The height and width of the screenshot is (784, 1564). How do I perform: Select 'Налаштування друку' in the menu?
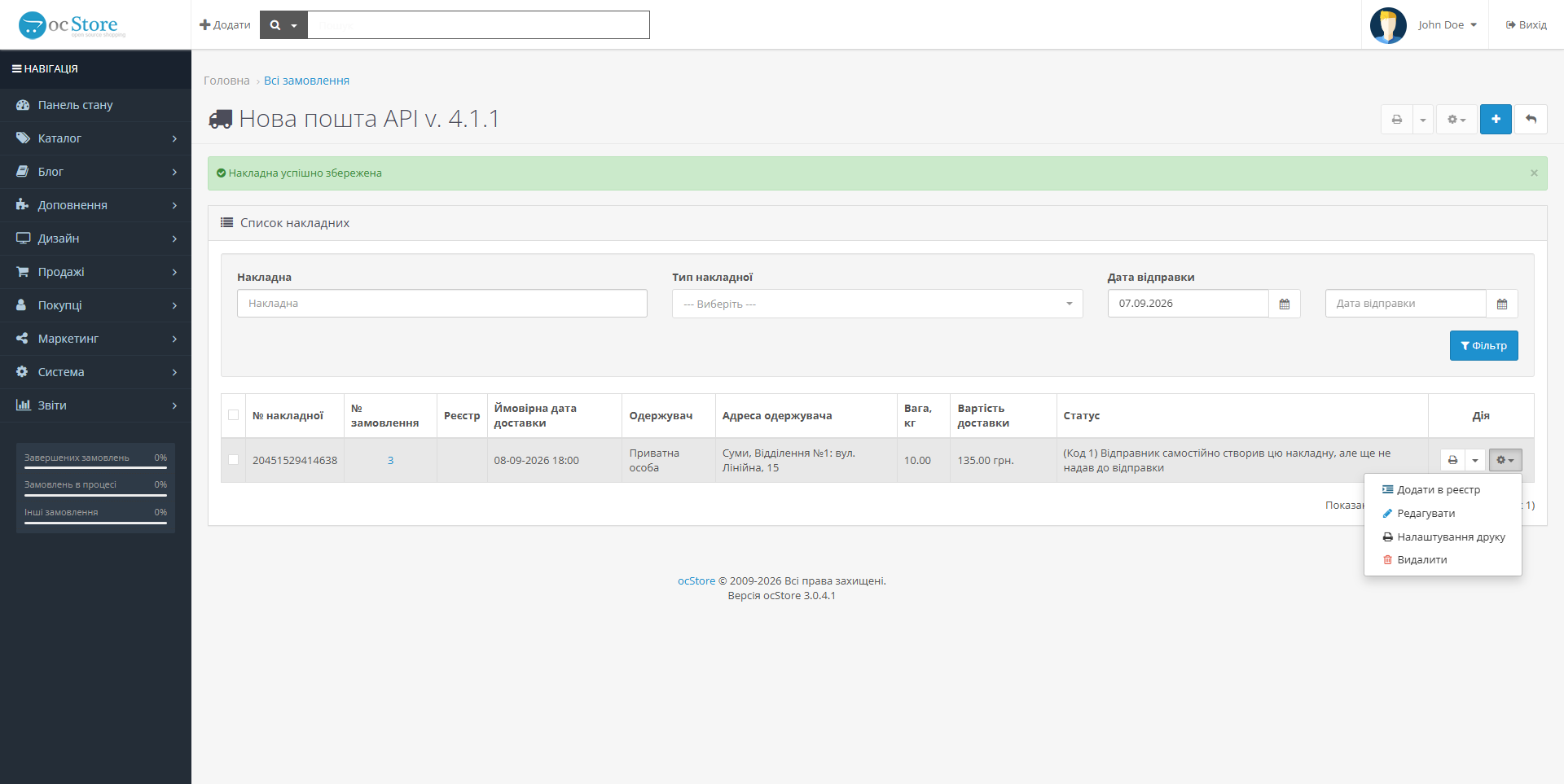(x=1443, y=537)
